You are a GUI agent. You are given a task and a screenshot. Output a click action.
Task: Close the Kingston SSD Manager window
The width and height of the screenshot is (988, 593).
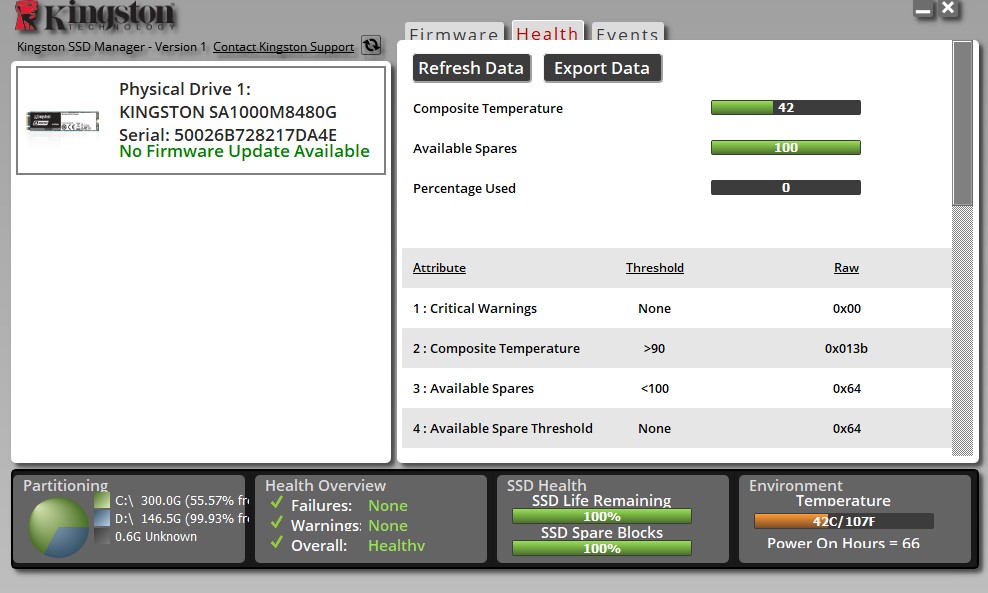(948, 9)
